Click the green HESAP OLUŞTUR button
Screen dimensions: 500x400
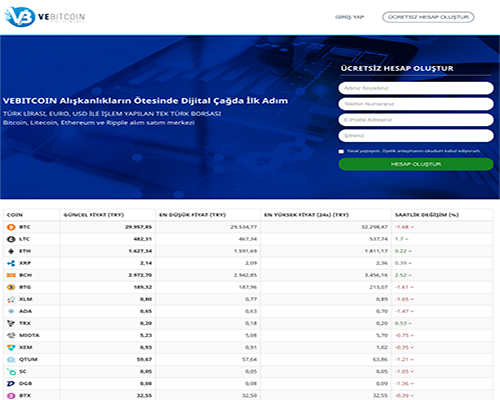416,164
